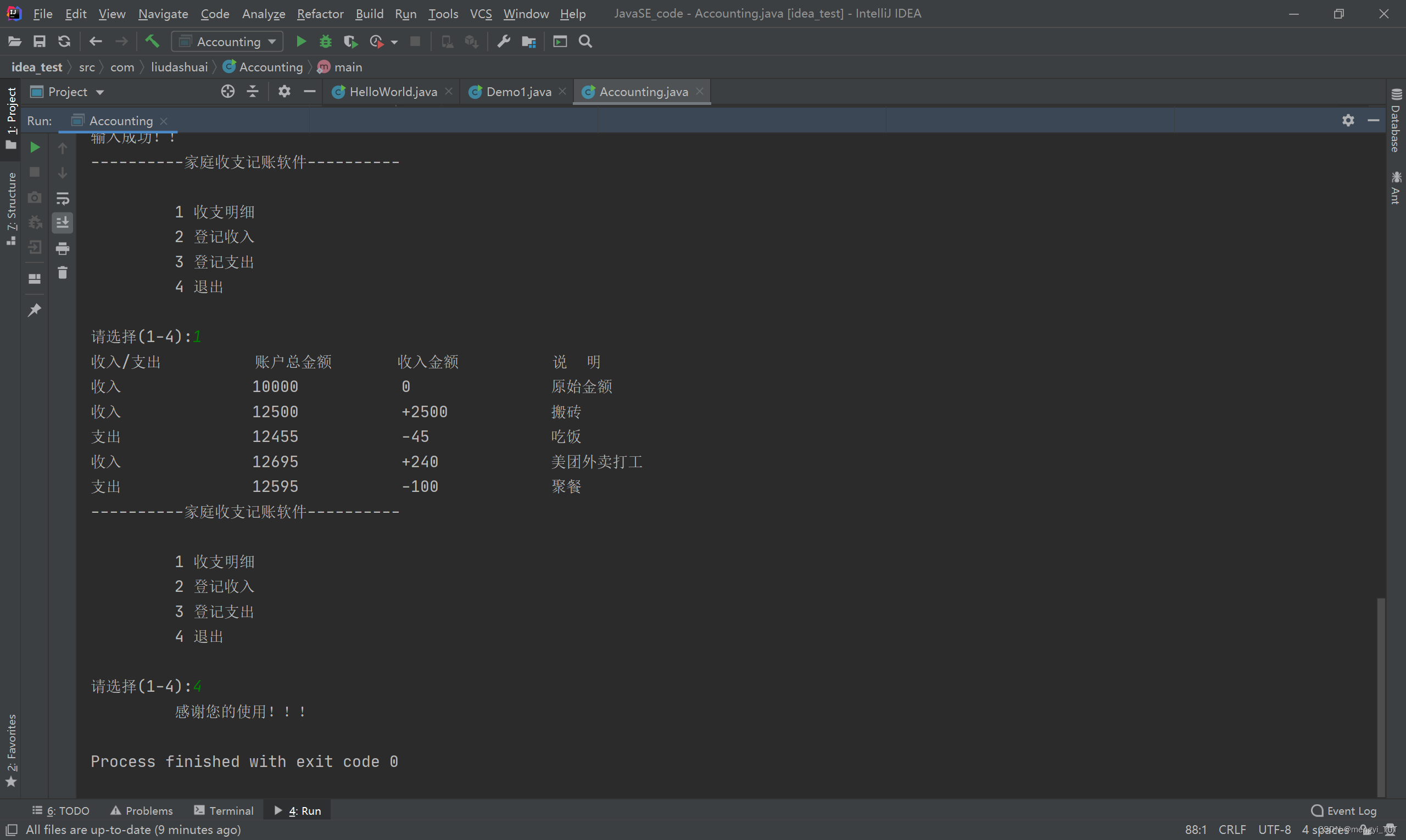Click the Print console output icon

[62, 248]
